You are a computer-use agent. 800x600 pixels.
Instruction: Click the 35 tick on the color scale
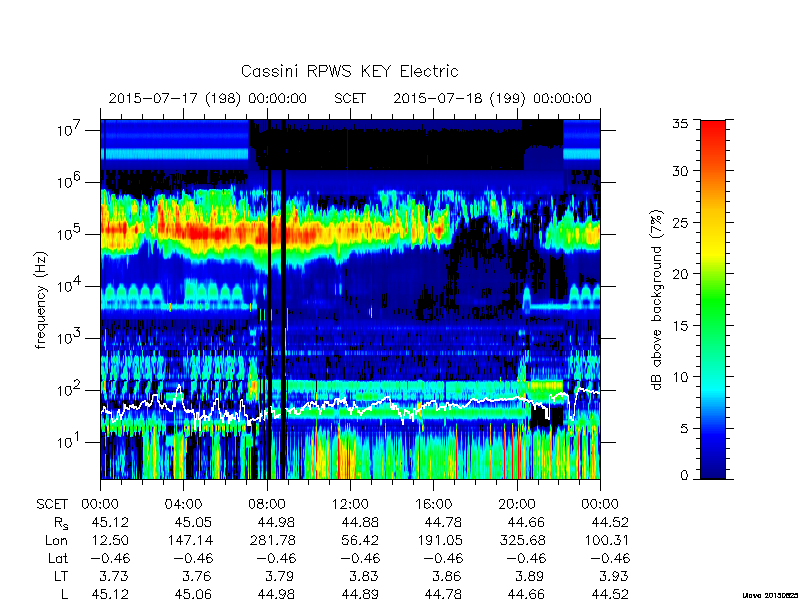coord(680,124)
